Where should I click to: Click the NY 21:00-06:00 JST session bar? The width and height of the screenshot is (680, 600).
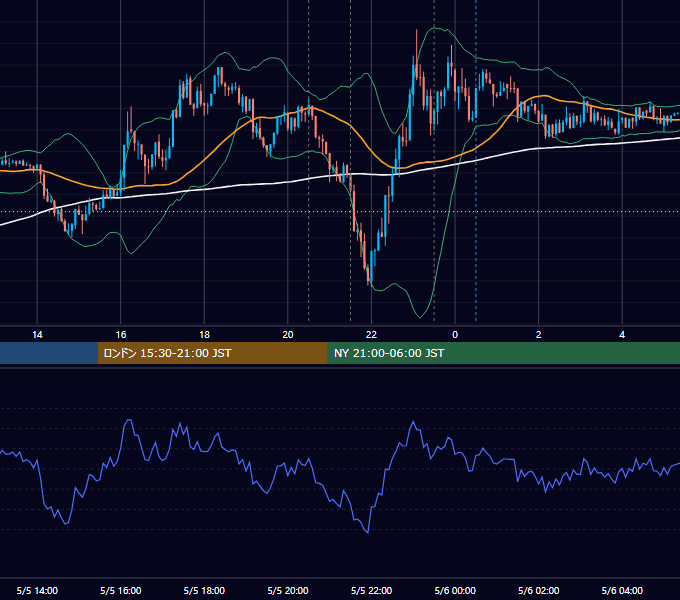[x=503, y=353]
